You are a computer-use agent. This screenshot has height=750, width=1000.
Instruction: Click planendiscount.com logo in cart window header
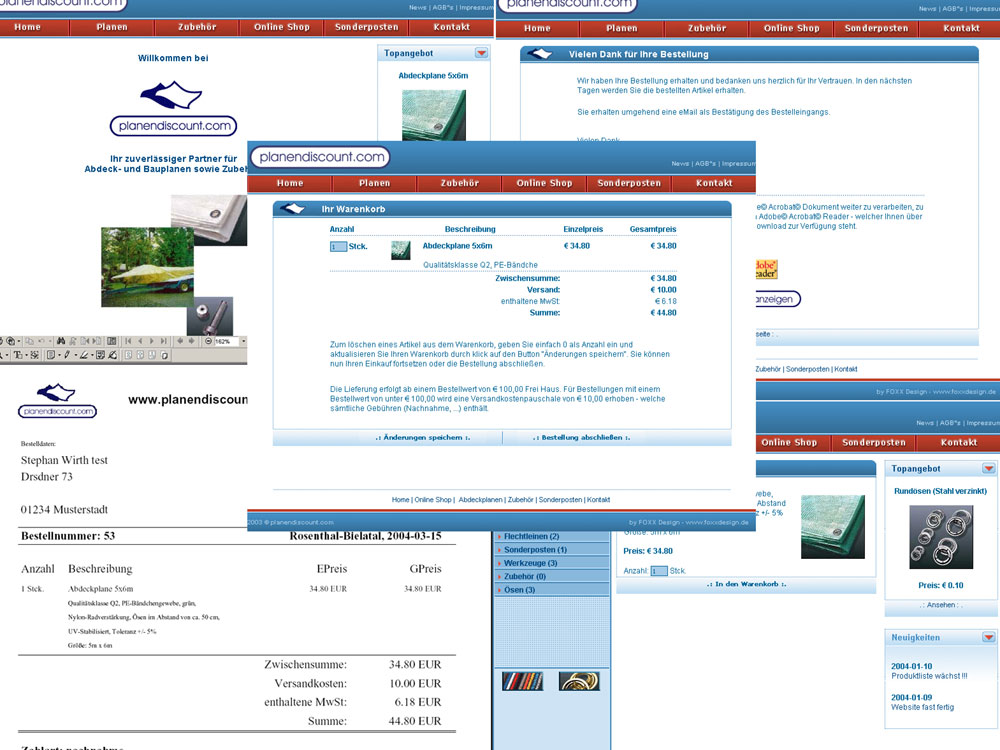pyautogui.click(x=321, y=157)
